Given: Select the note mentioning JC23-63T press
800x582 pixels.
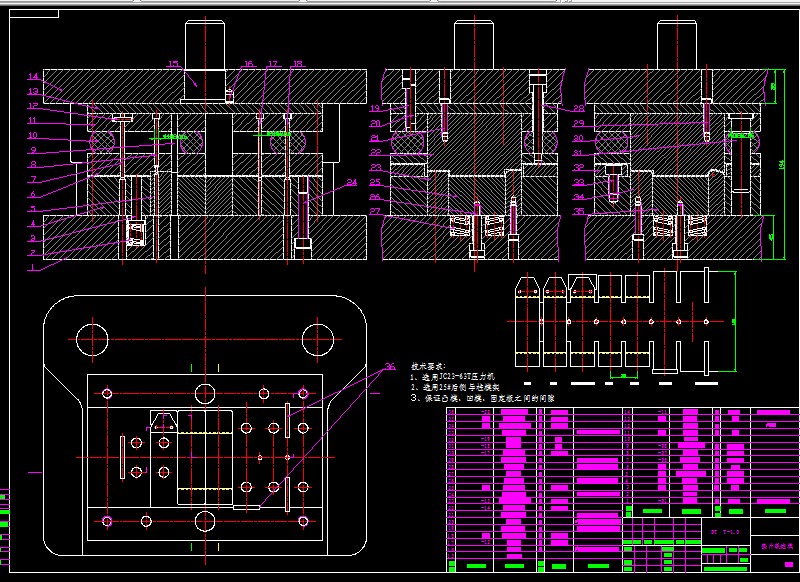Looking at the screenshot, I should coord(453,377).
